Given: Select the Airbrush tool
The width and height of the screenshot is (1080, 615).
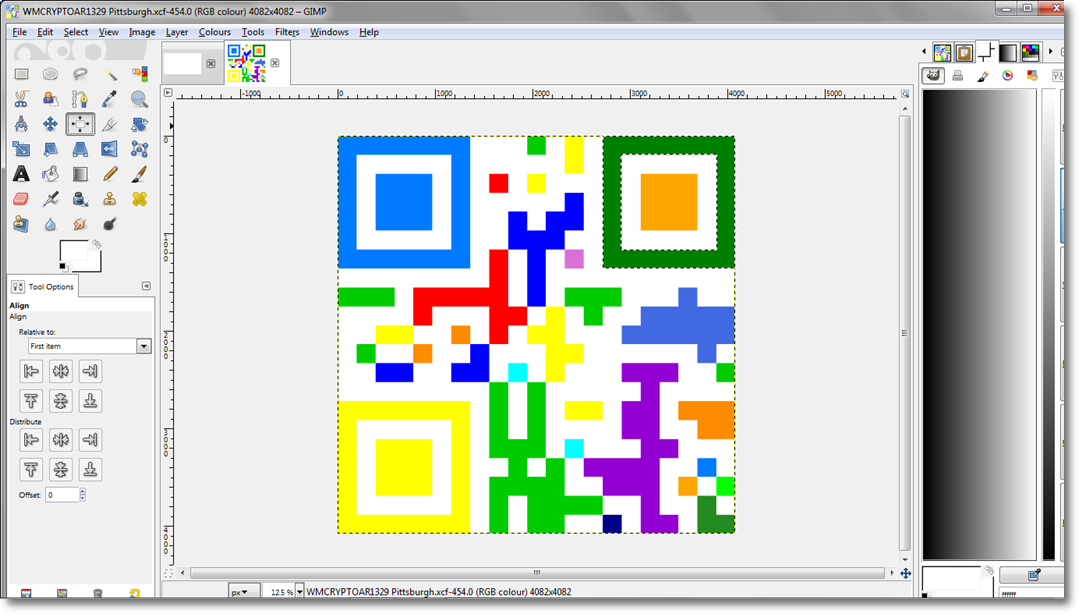Looking at the screenshot, I should coord(50,199).
